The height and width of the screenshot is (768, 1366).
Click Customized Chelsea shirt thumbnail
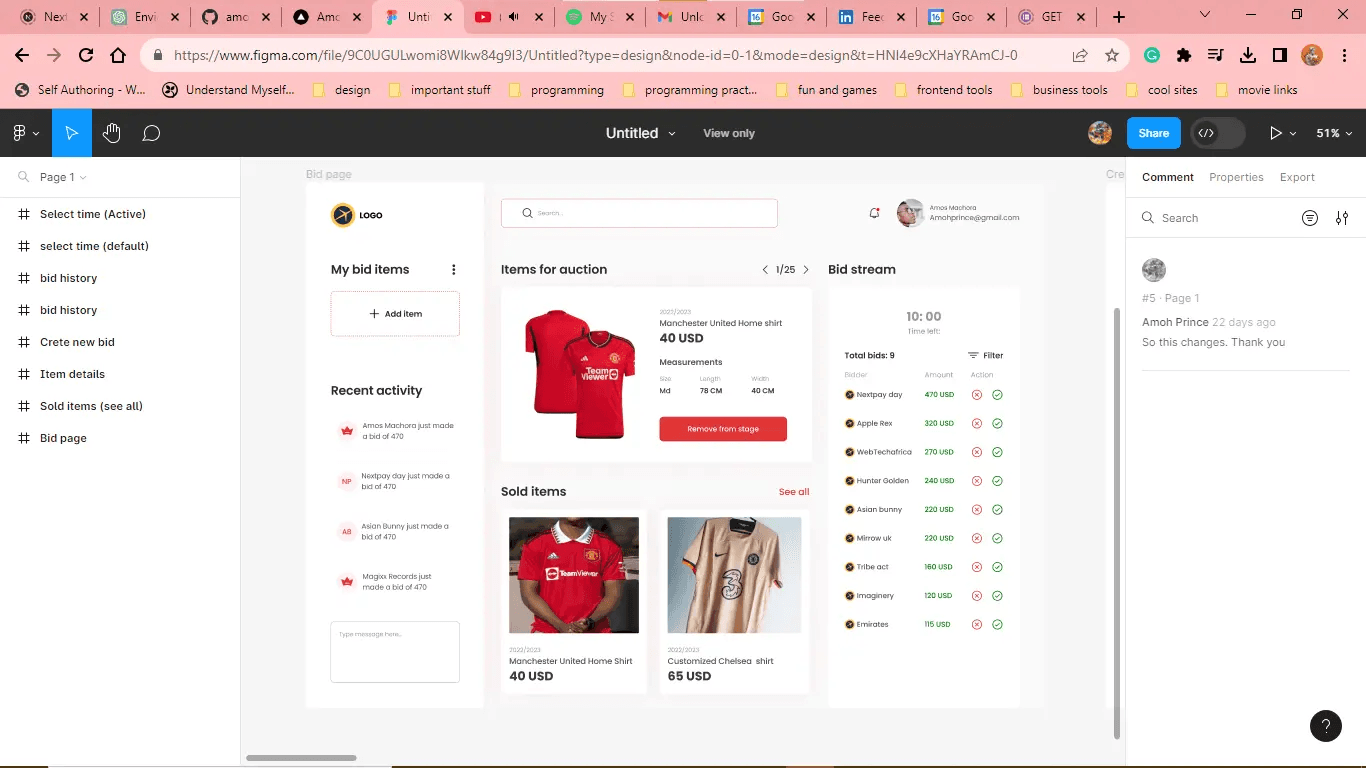tap(734, 575)
